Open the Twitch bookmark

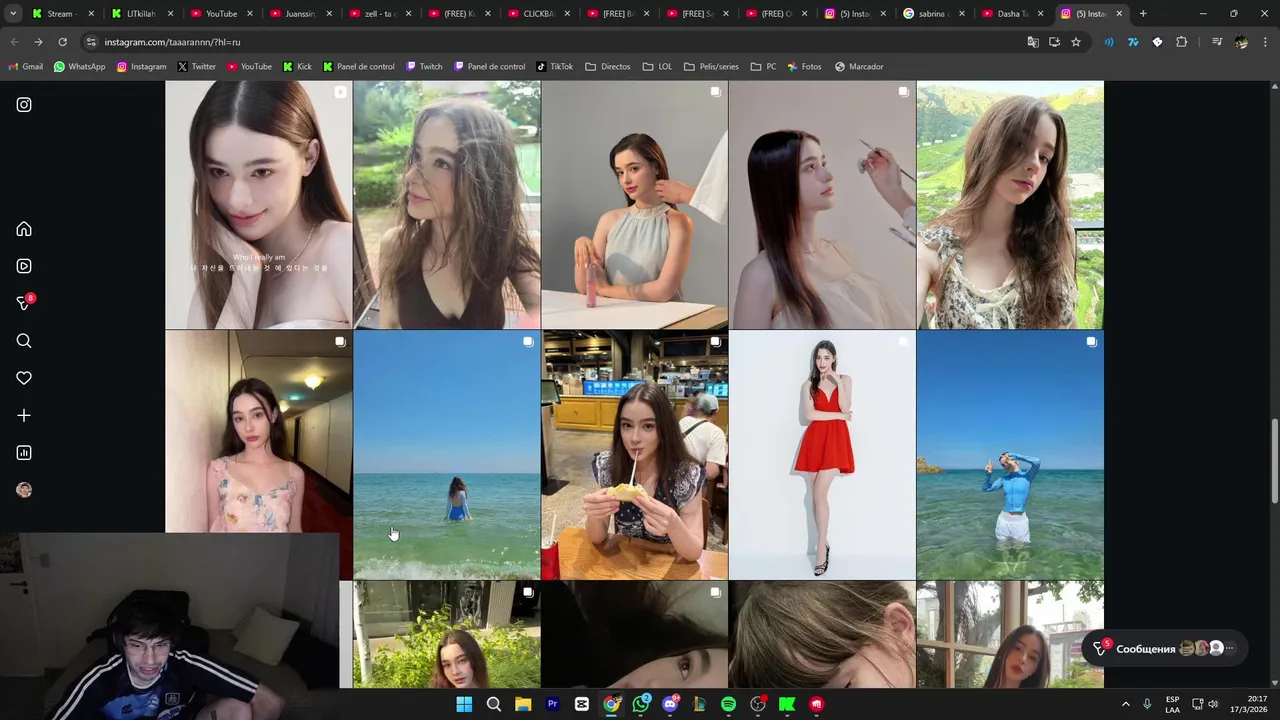click(x=424, y=67)
